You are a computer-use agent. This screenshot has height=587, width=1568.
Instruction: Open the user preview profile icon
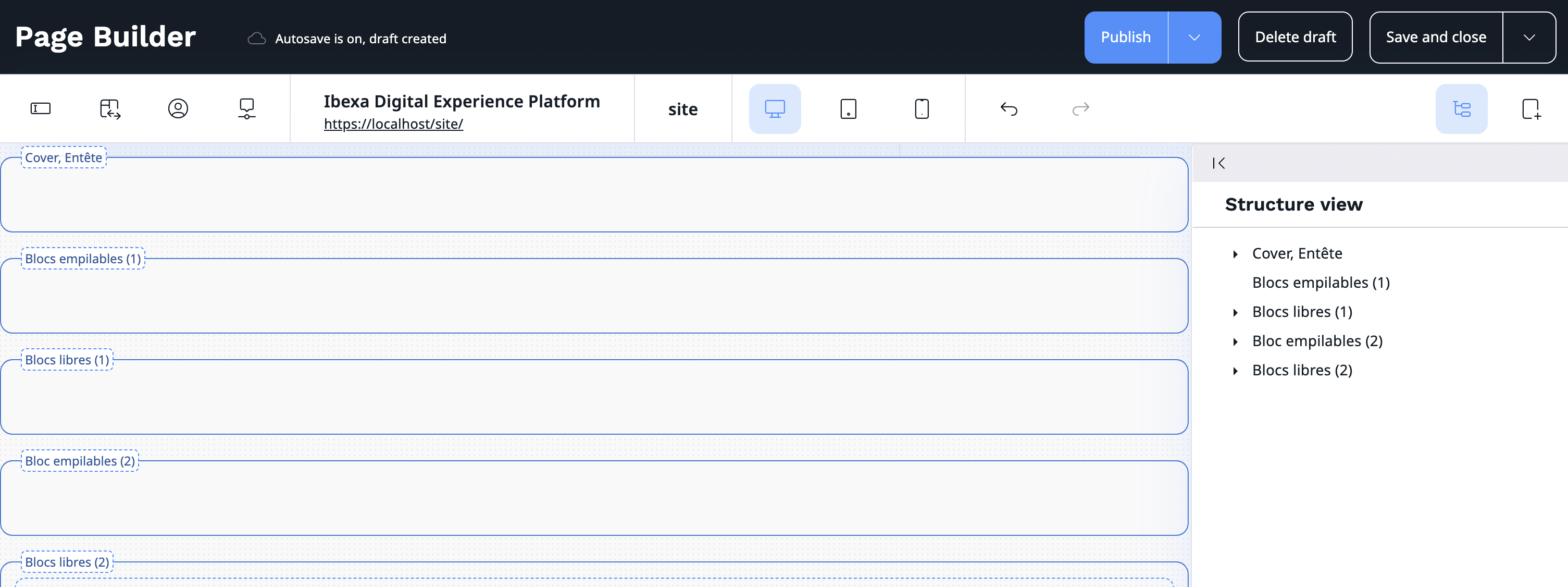tap(178, 108)
